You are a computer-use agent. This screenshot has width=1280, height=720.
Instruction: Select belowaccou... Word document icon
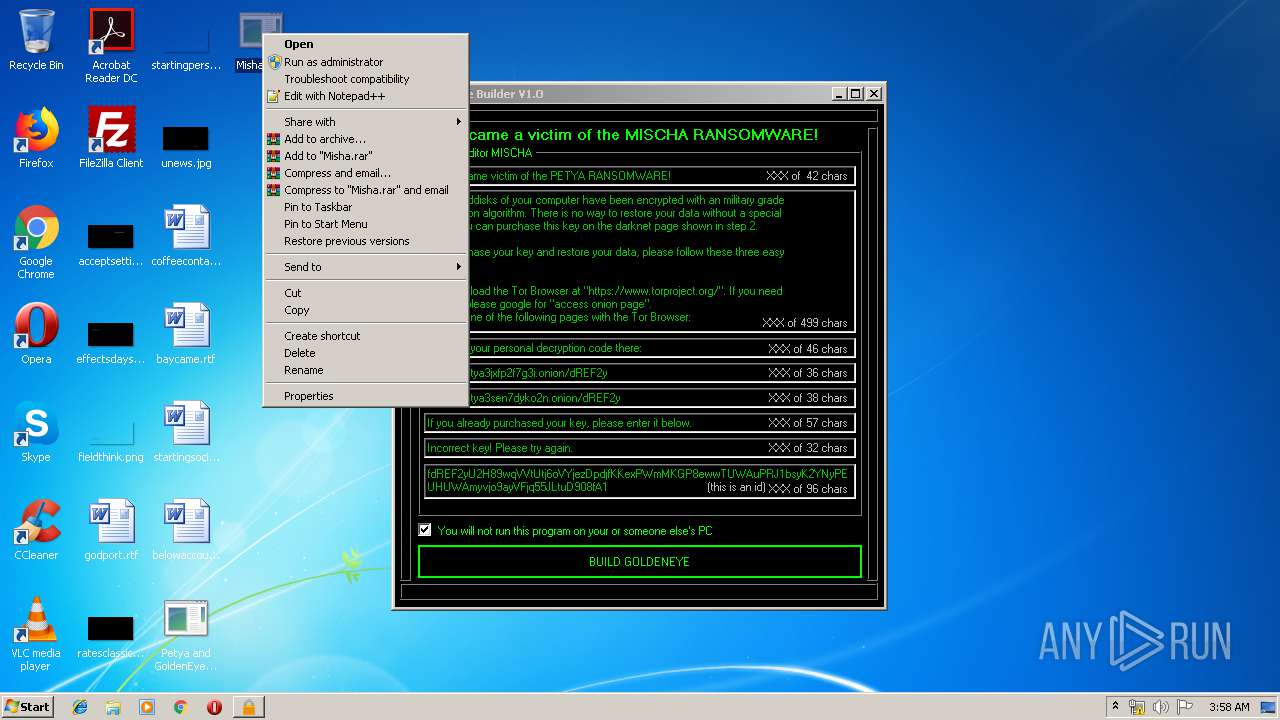[186, 530]
